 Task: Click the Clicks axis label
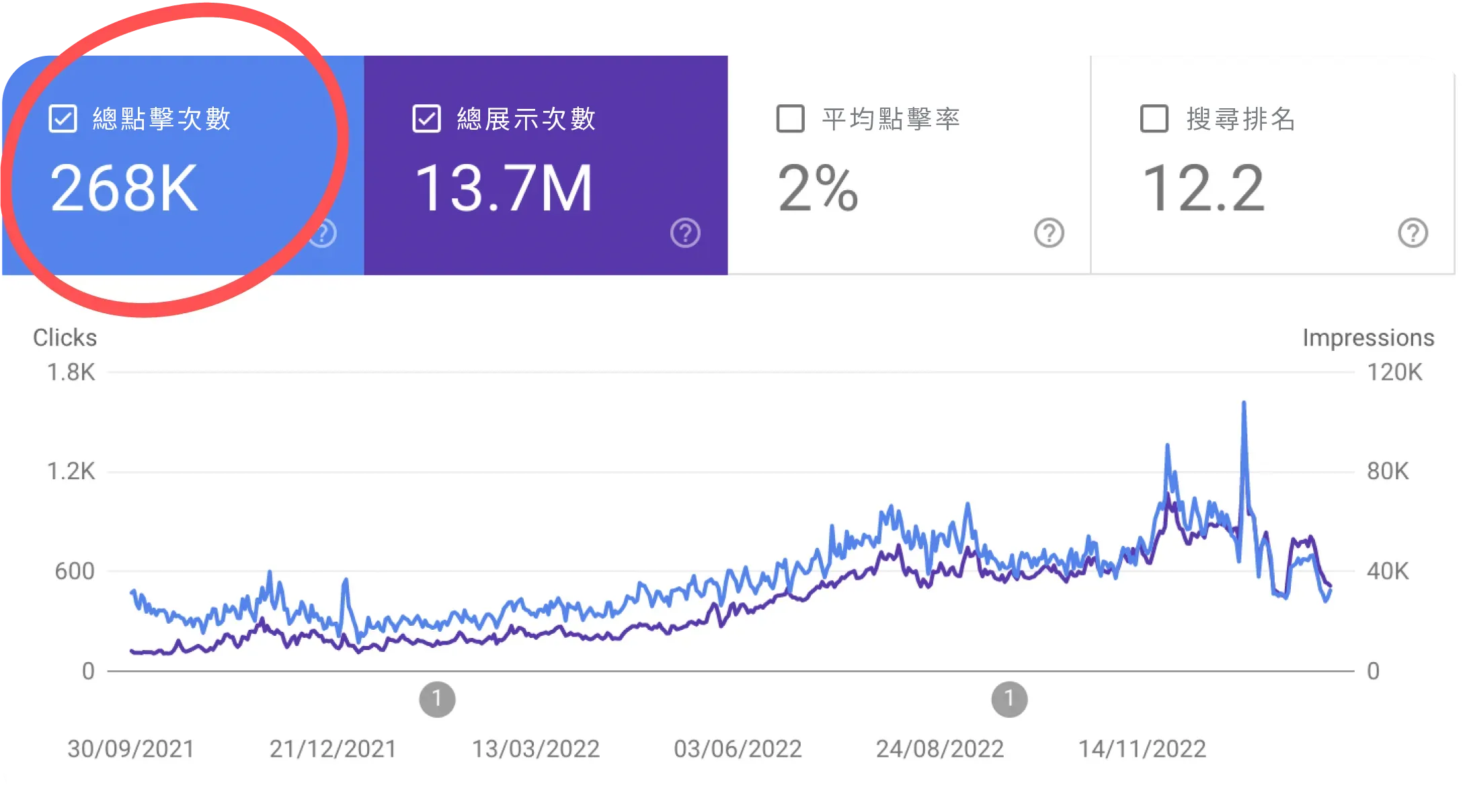coord(65,338)
